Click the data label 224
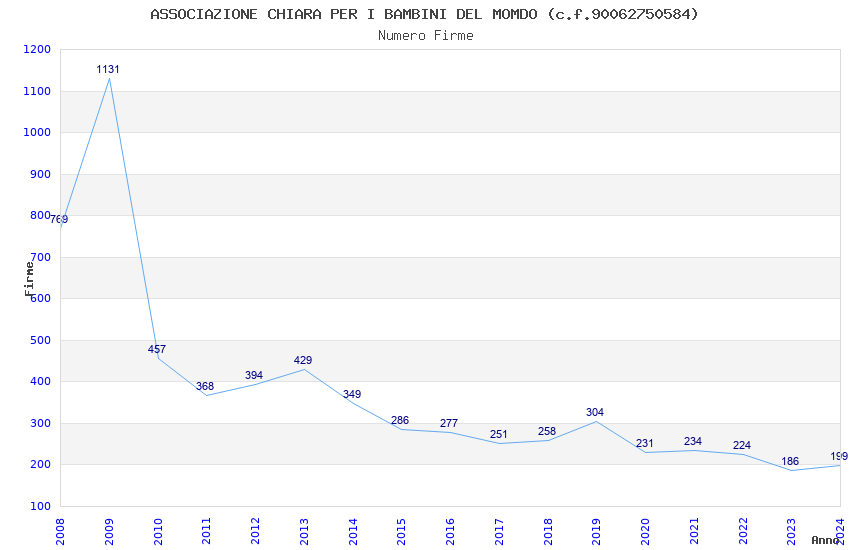The height and width of the screenshot is (550, 850). point(742,445)
